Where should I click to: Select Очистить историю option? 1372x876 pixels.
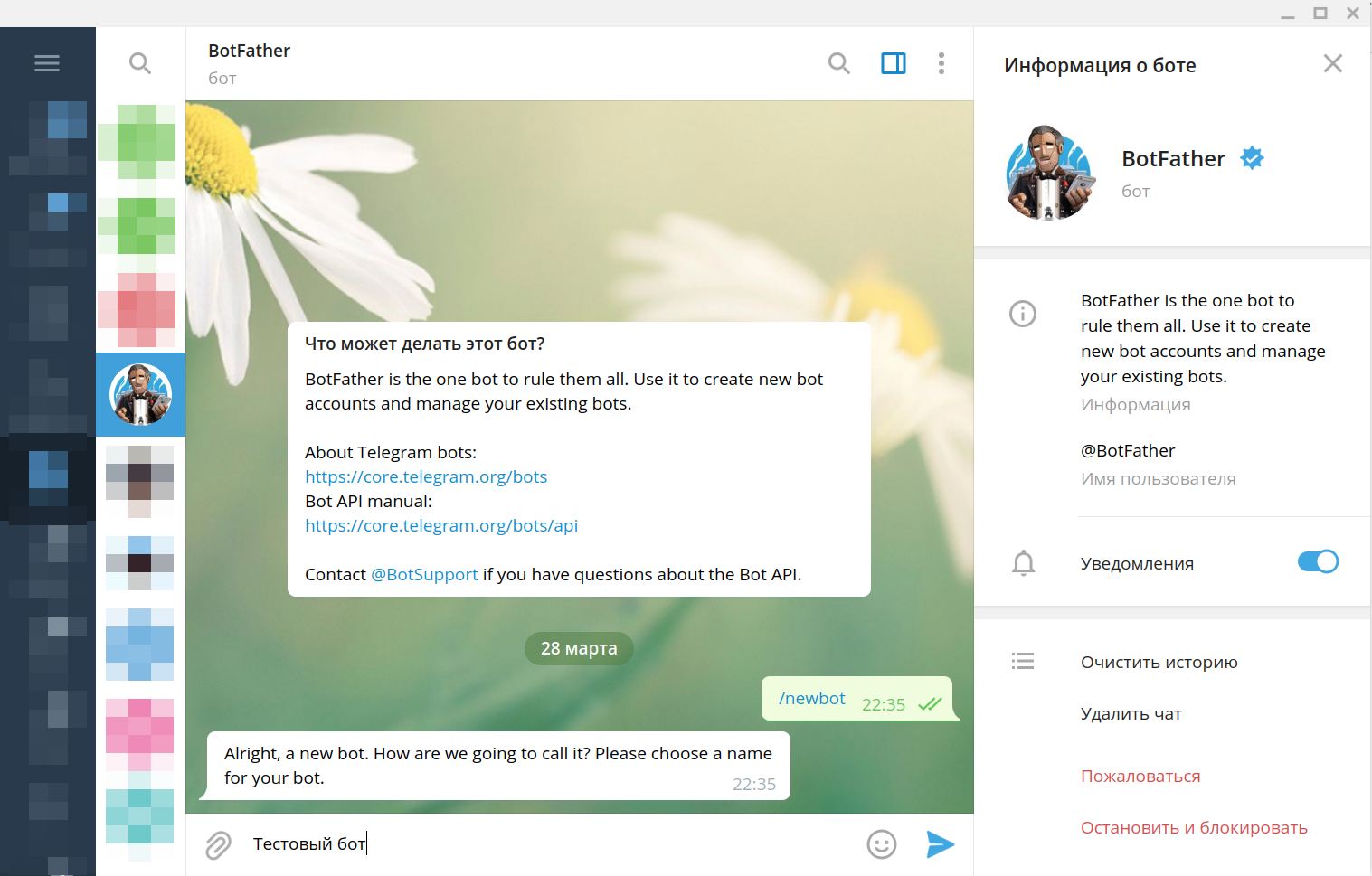(1159, 663)
